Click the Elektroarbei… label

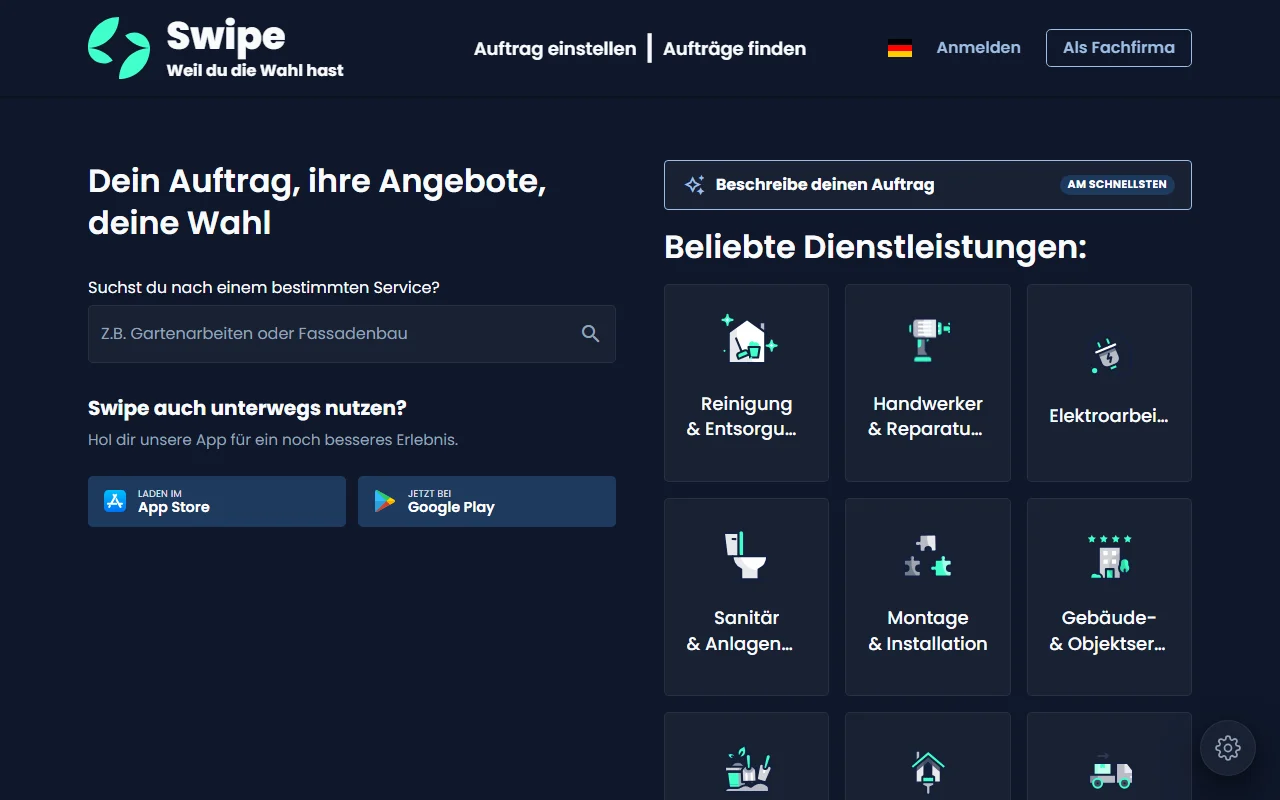(x=1109, y=416)
